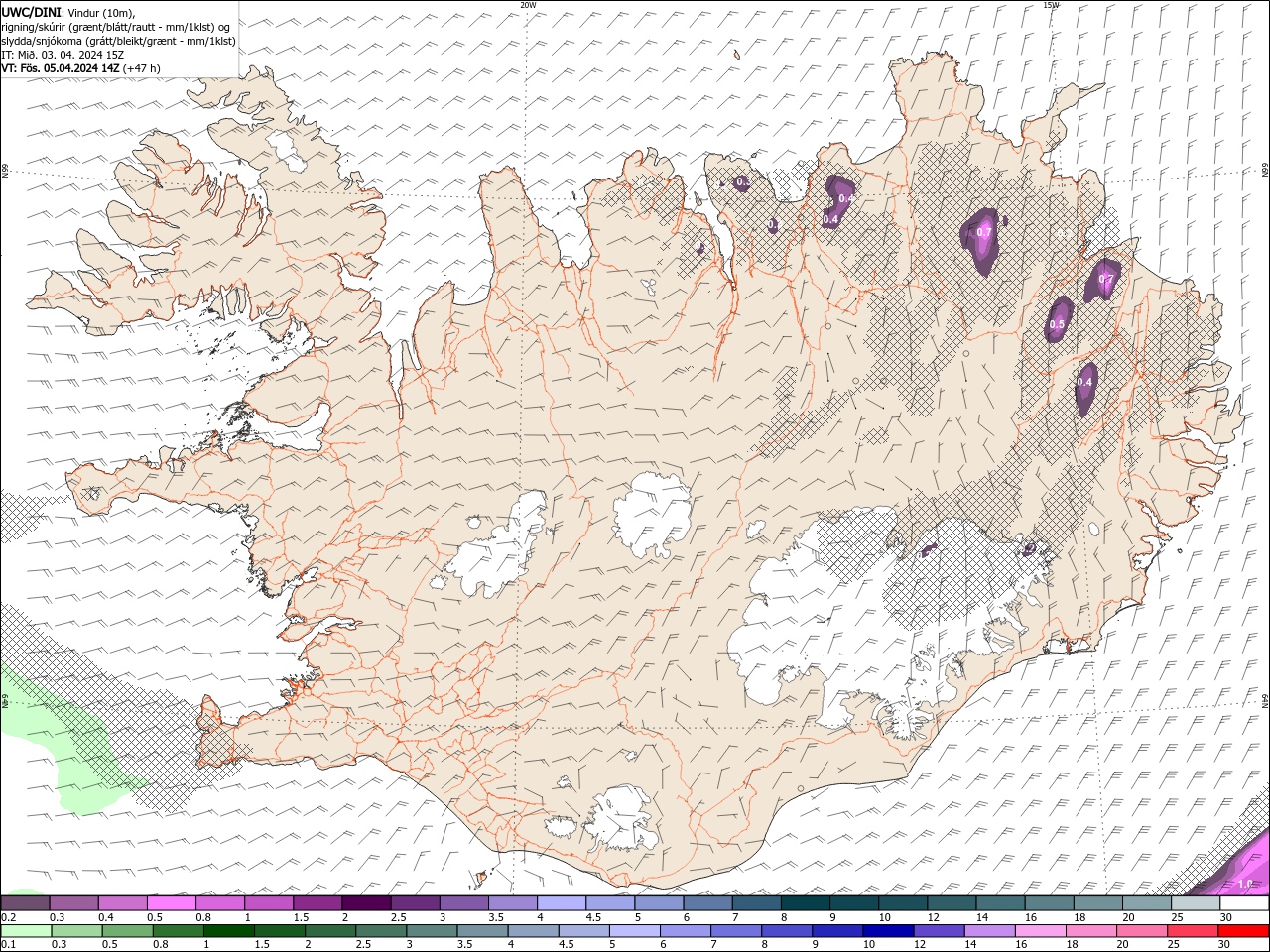Select the initial time line 'IT: Mið. 03. 04. 2024 15Z'

pos(63,55)
